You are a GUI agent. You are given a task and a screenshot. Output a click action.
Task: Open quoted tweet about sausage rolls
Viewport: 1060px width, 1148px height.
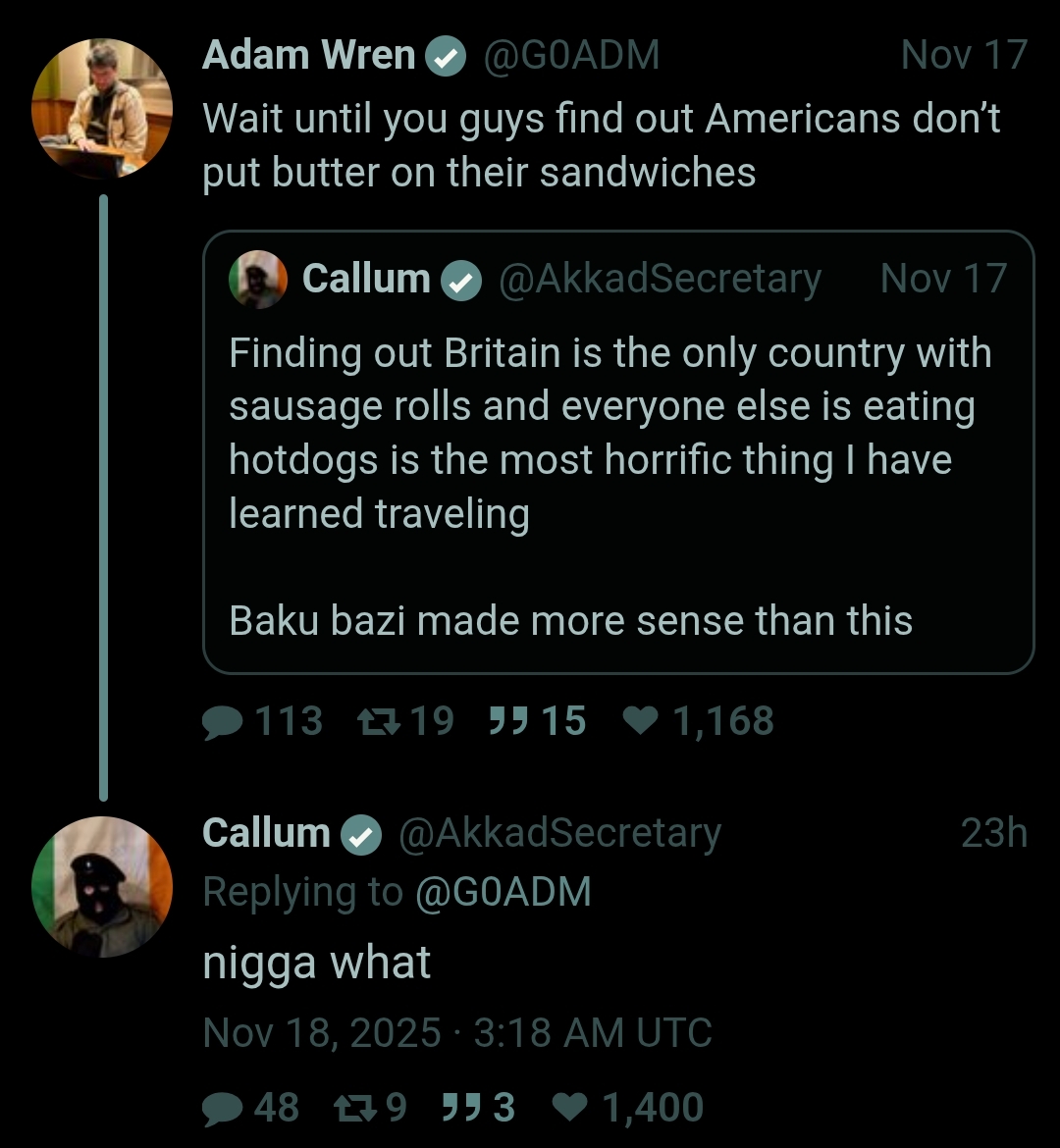click(618, 461)
